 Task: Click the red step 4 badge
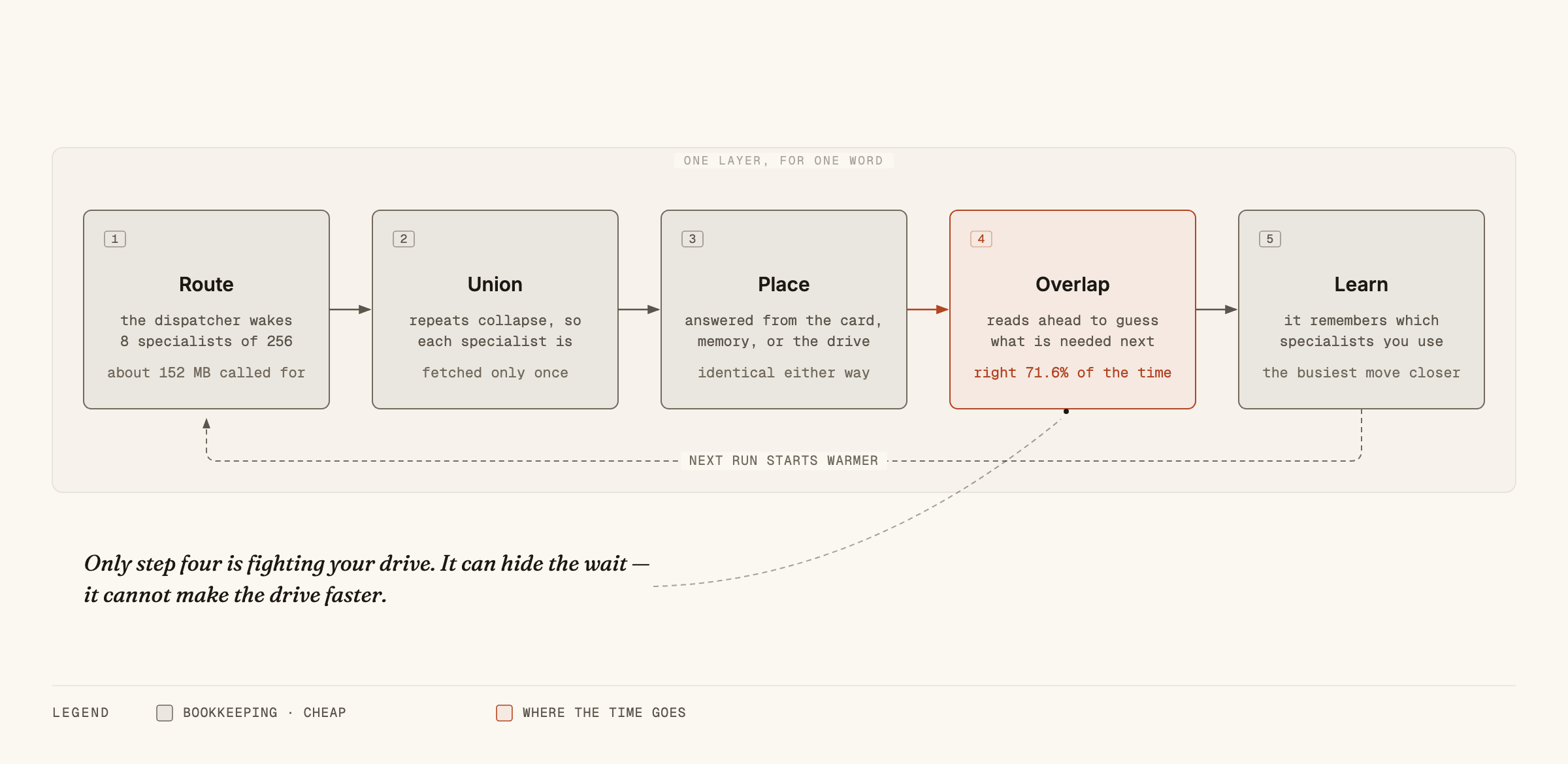tap(981, 239)
